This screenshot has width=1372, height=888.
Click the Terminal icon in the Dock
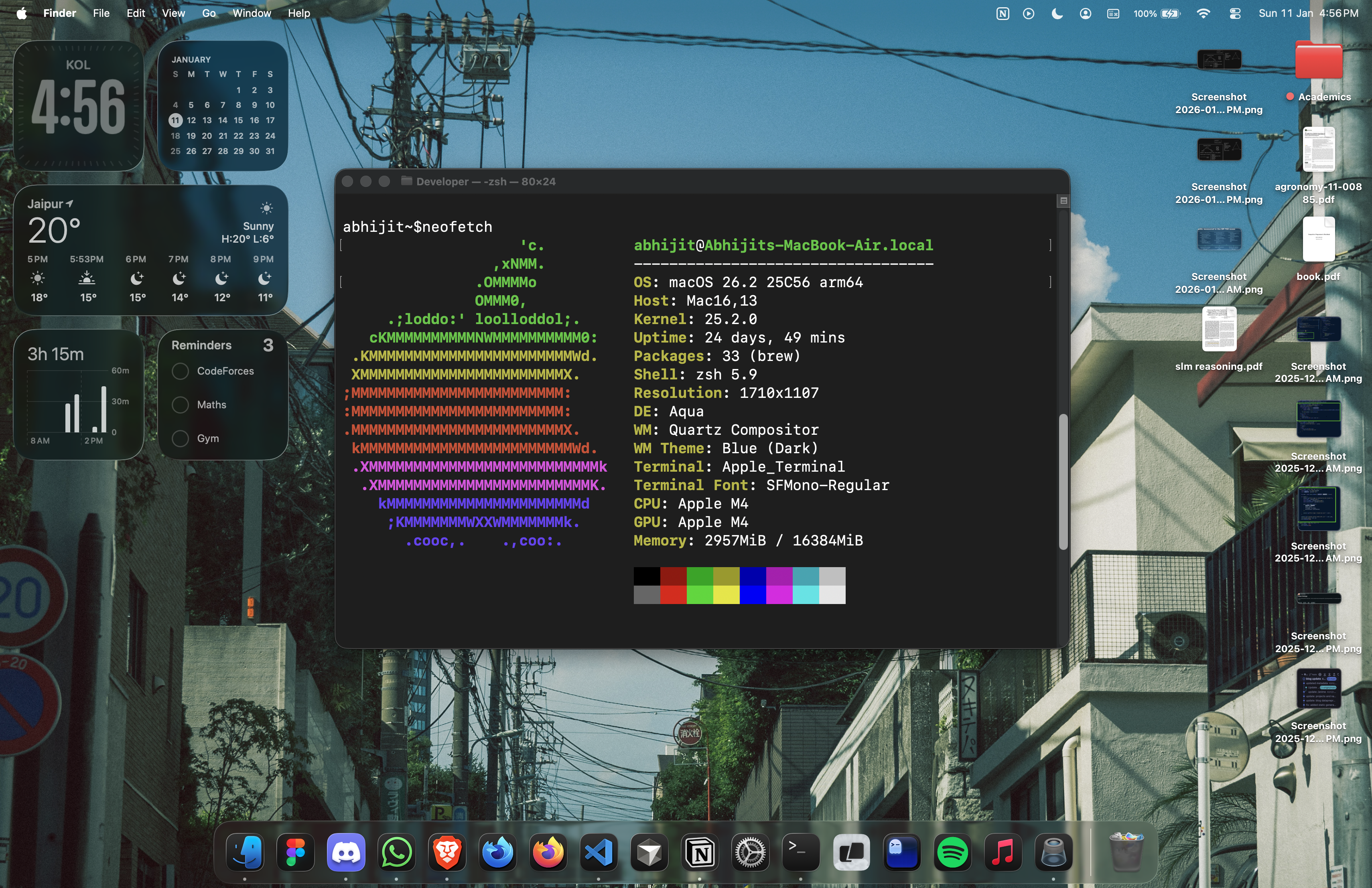click(801, 852)
